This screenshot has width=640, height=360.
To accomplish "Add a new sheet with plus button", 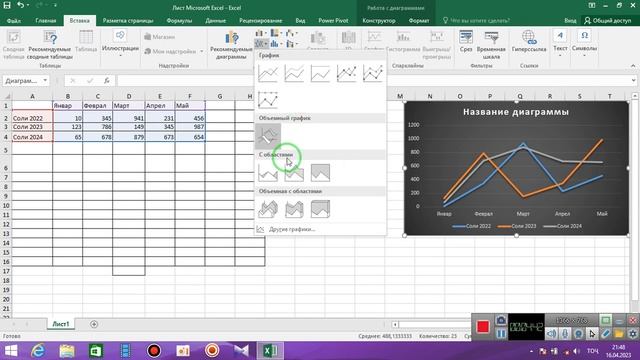I will coord(94,324).
